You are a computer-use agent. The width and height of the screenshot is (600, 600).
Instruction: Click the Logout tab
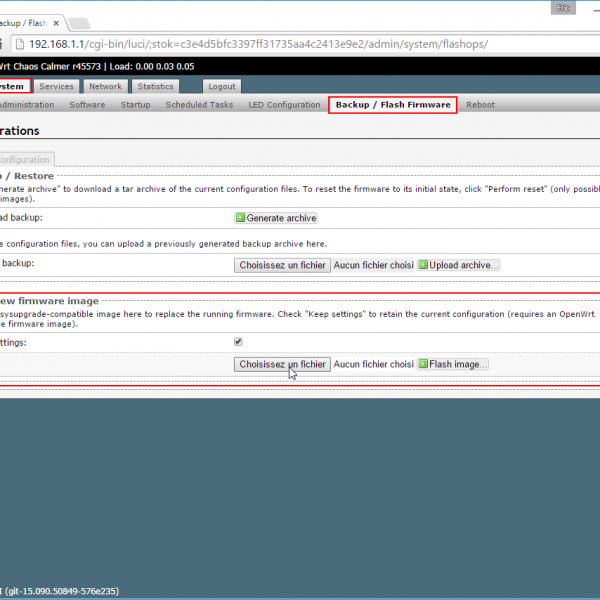[x=222, y=87]
